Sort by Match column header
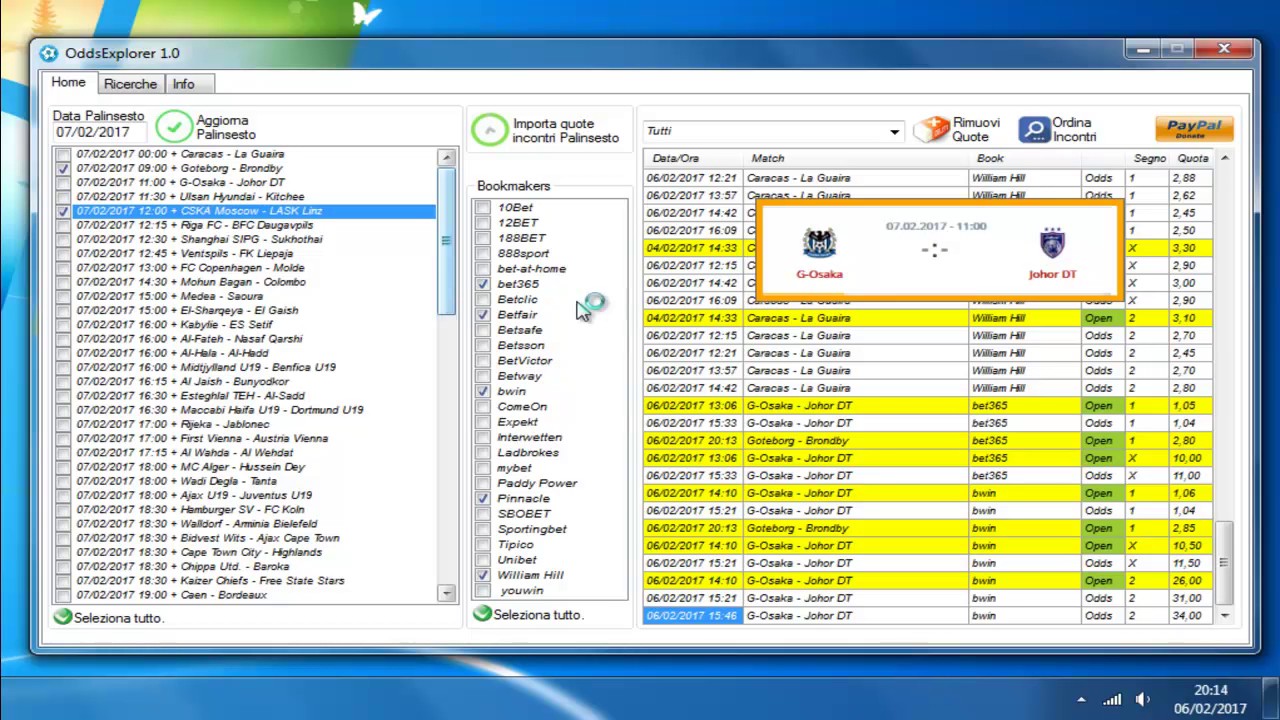Screen dimensions: 1280x720 [x=857, y=158]
